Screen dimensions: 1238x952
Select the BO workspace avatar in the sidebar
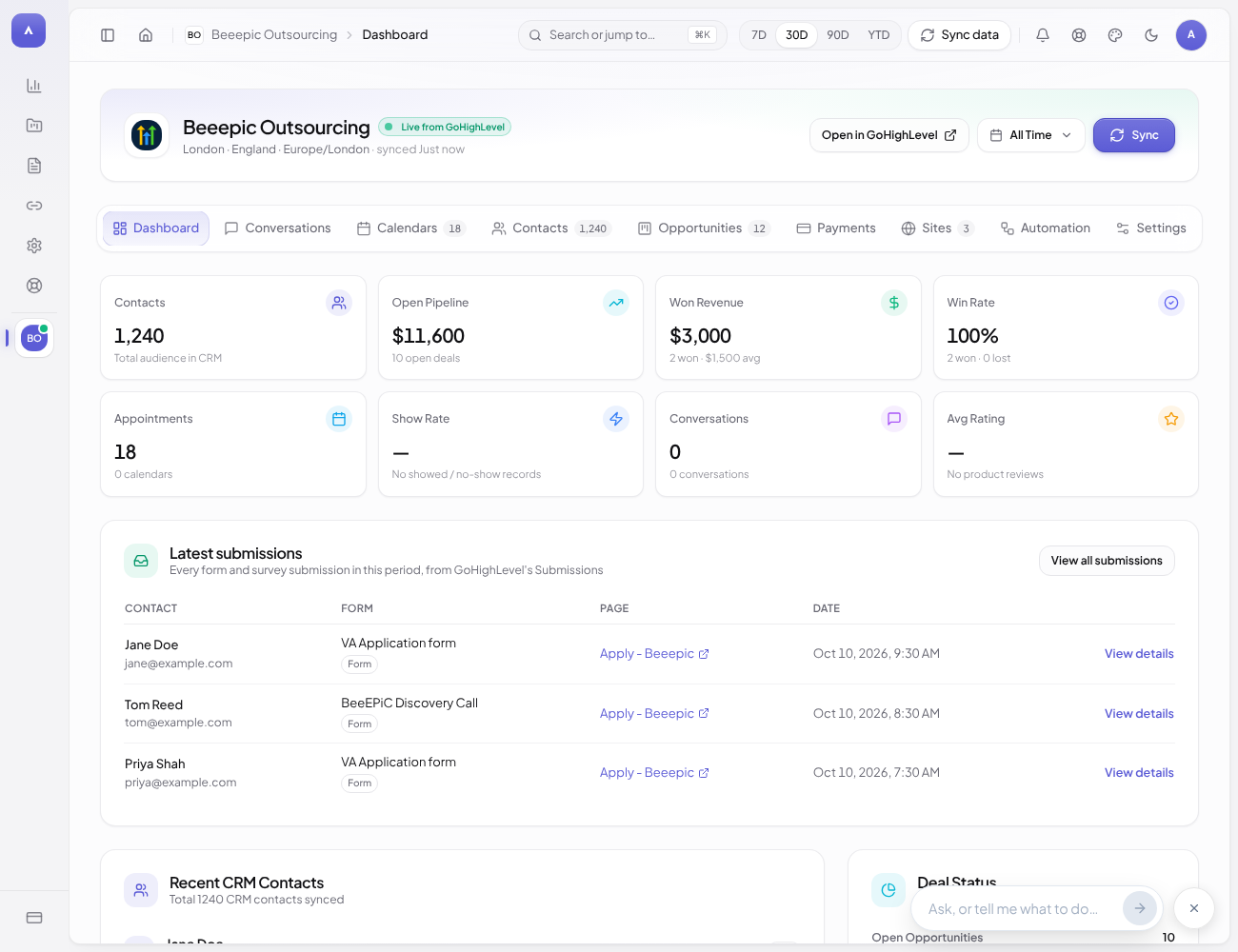(x=34, y=338)
